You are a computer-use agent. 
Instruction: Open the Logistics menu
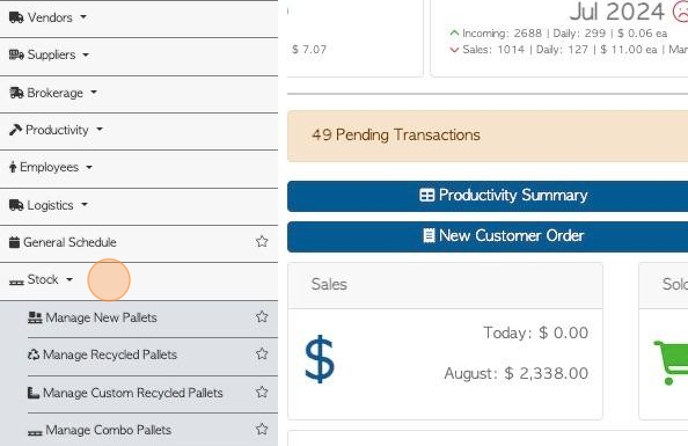point(49,205)
